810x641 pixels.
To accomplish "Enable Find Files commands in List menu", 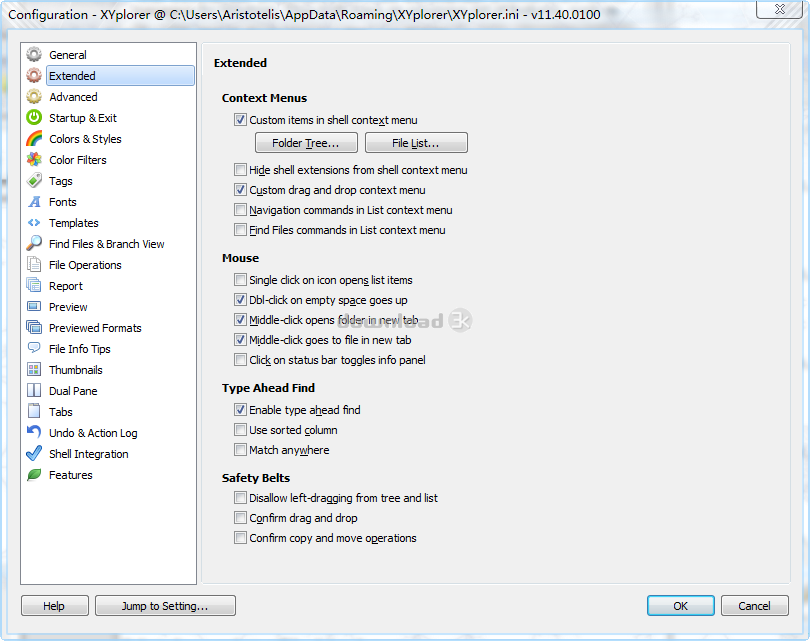I will coord(240,230).
